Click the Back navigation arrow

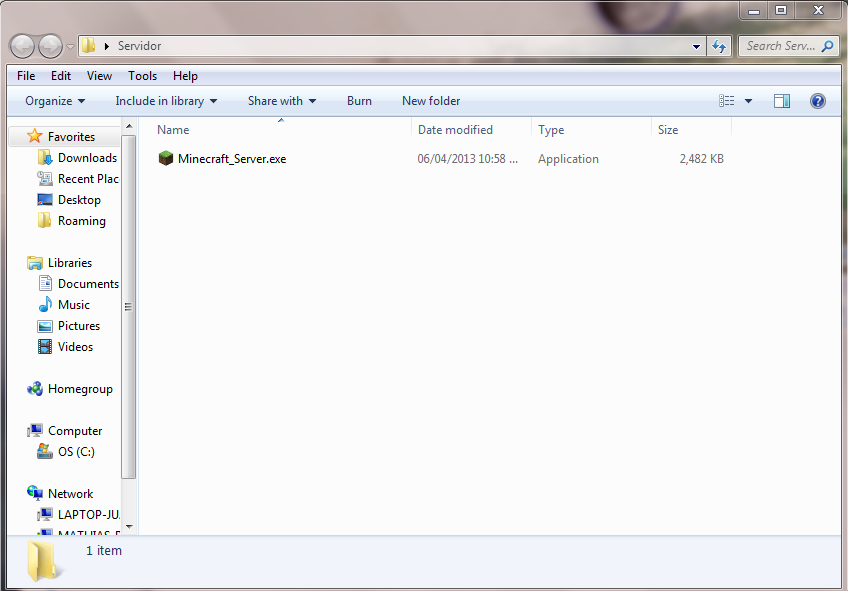22,47
